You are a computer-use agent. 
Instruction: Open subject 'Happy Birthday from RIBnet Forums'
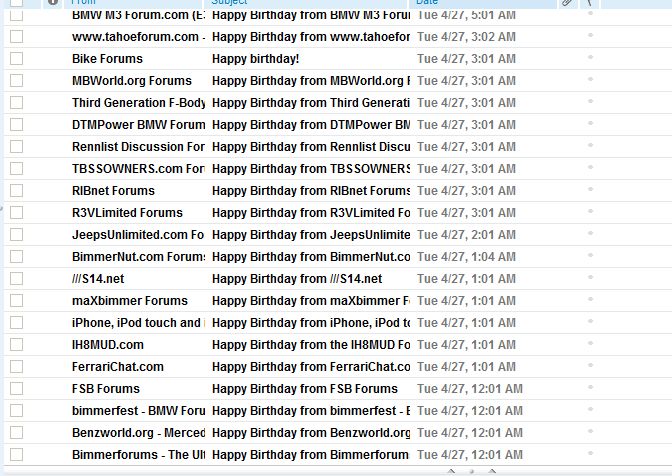coord(311,191)
